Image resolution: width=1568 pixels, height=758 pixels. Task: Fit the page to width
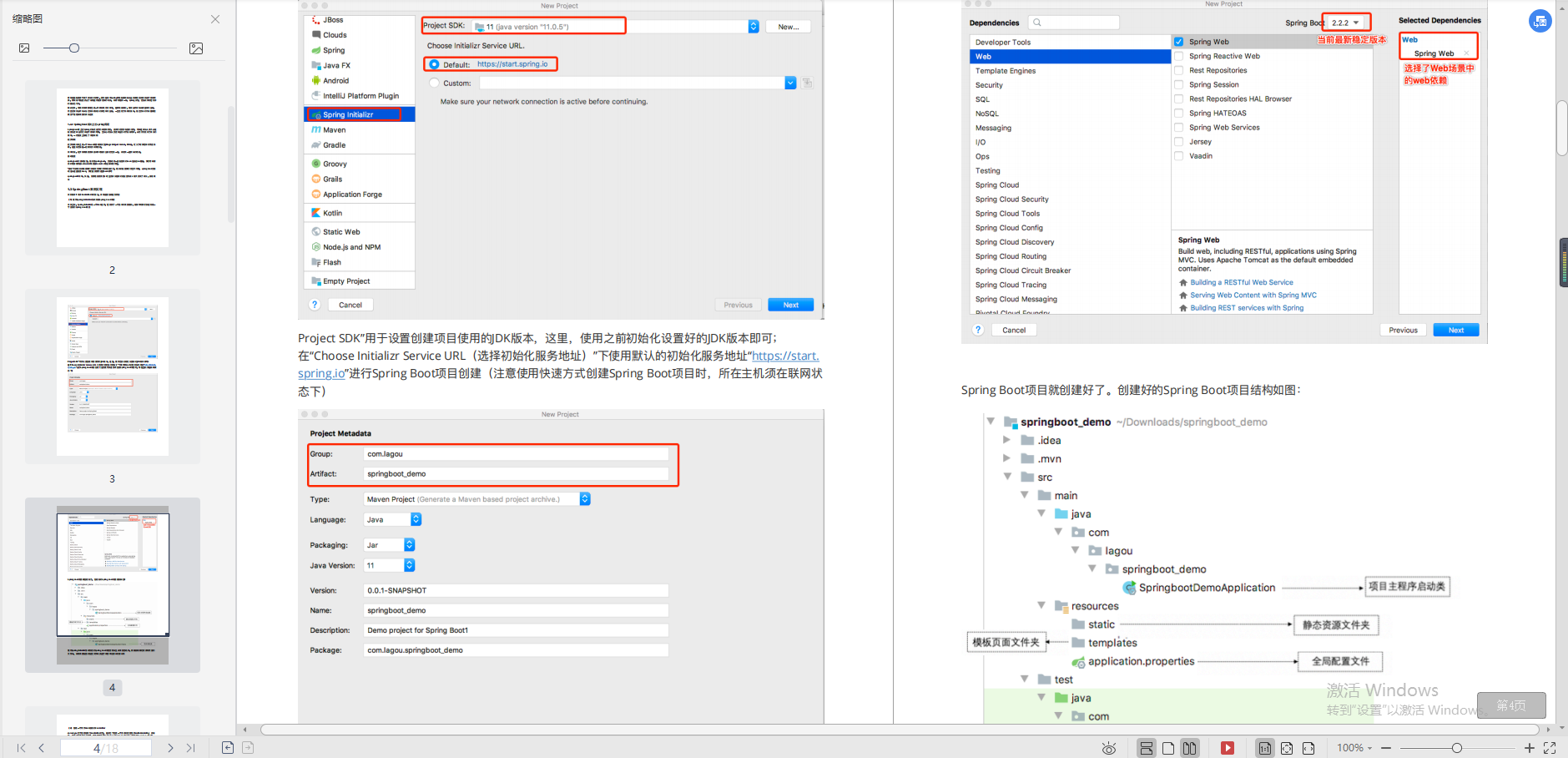click(1308, 748)
